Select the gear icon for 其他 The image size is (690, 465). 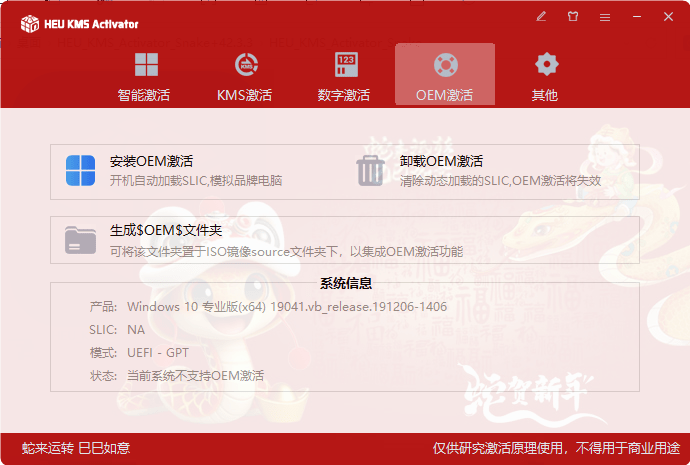(x=545, y=65)
